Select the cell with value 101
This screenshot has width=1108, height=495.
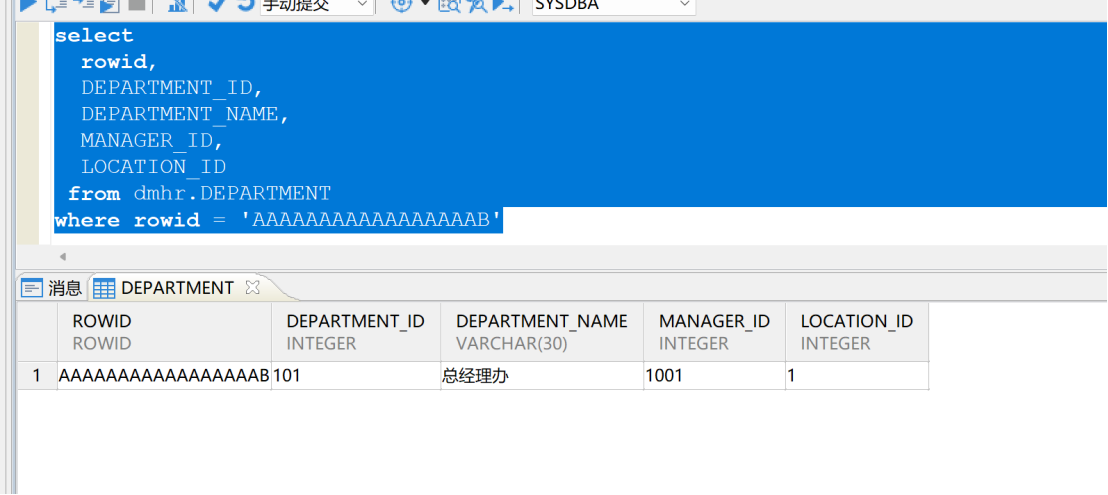(x=355, y=376)
